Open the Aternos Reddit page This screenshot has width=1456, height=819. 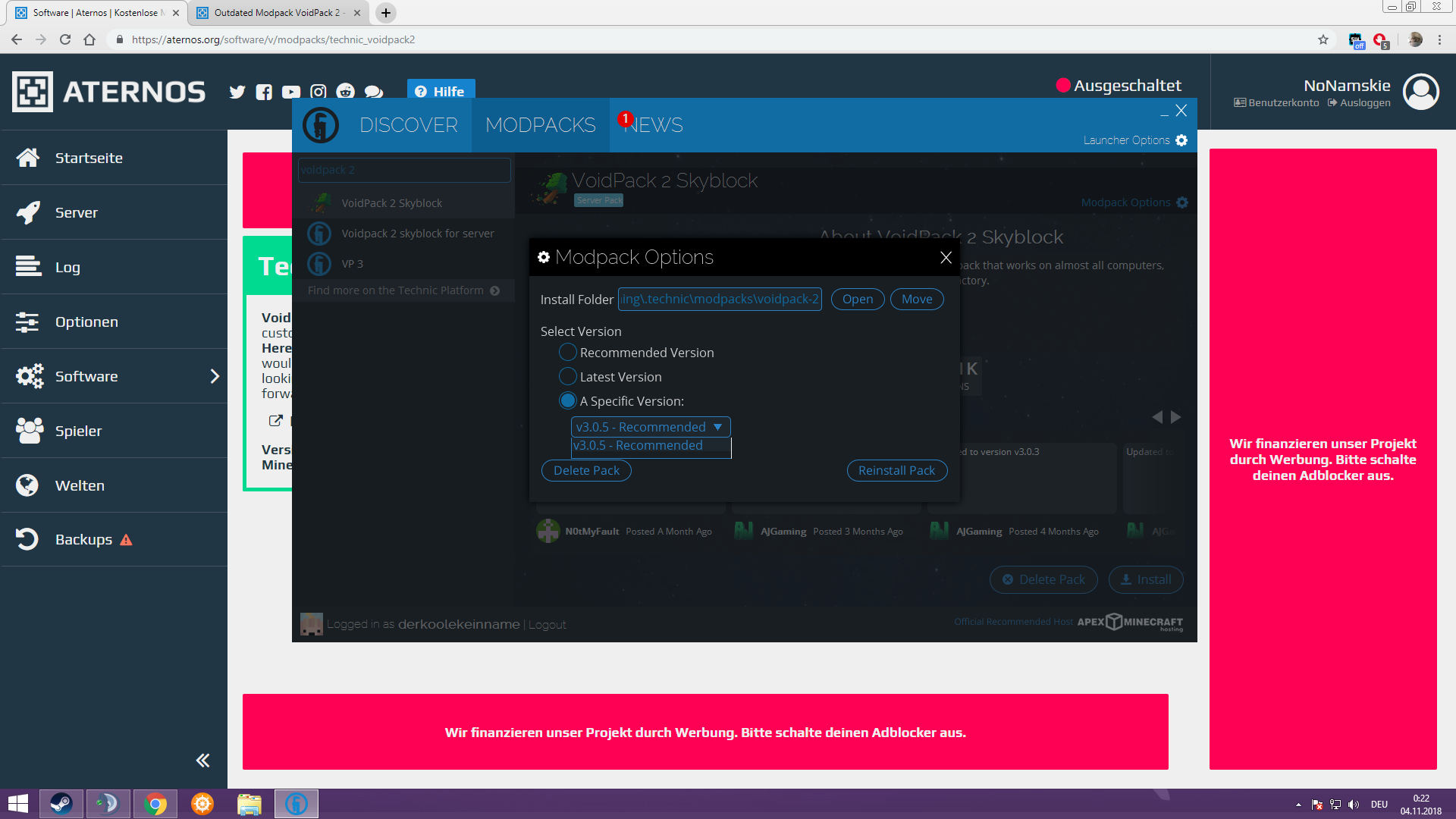[x=346, y=92]
